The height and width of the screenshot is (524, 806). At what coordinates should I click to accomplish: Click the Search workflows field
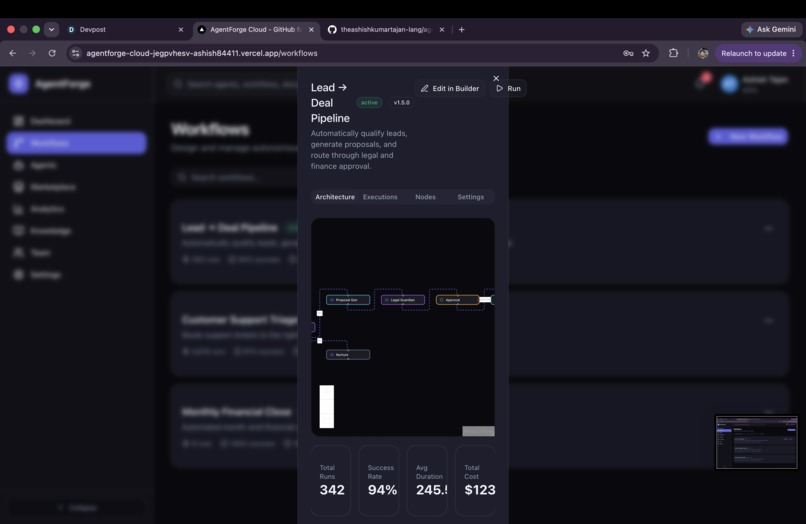(x=235, y=177)
